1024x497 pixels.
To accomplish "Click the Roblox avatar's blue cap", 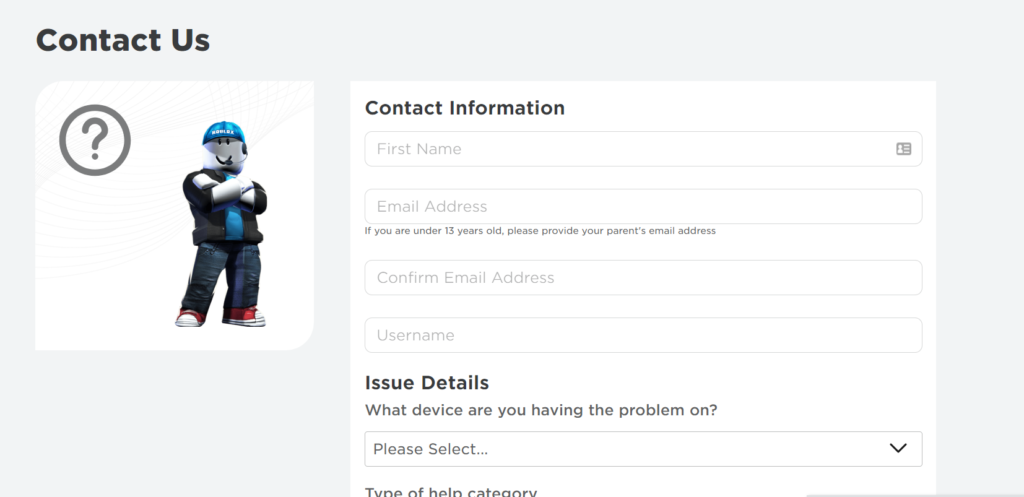I will [x=222, y=133].
